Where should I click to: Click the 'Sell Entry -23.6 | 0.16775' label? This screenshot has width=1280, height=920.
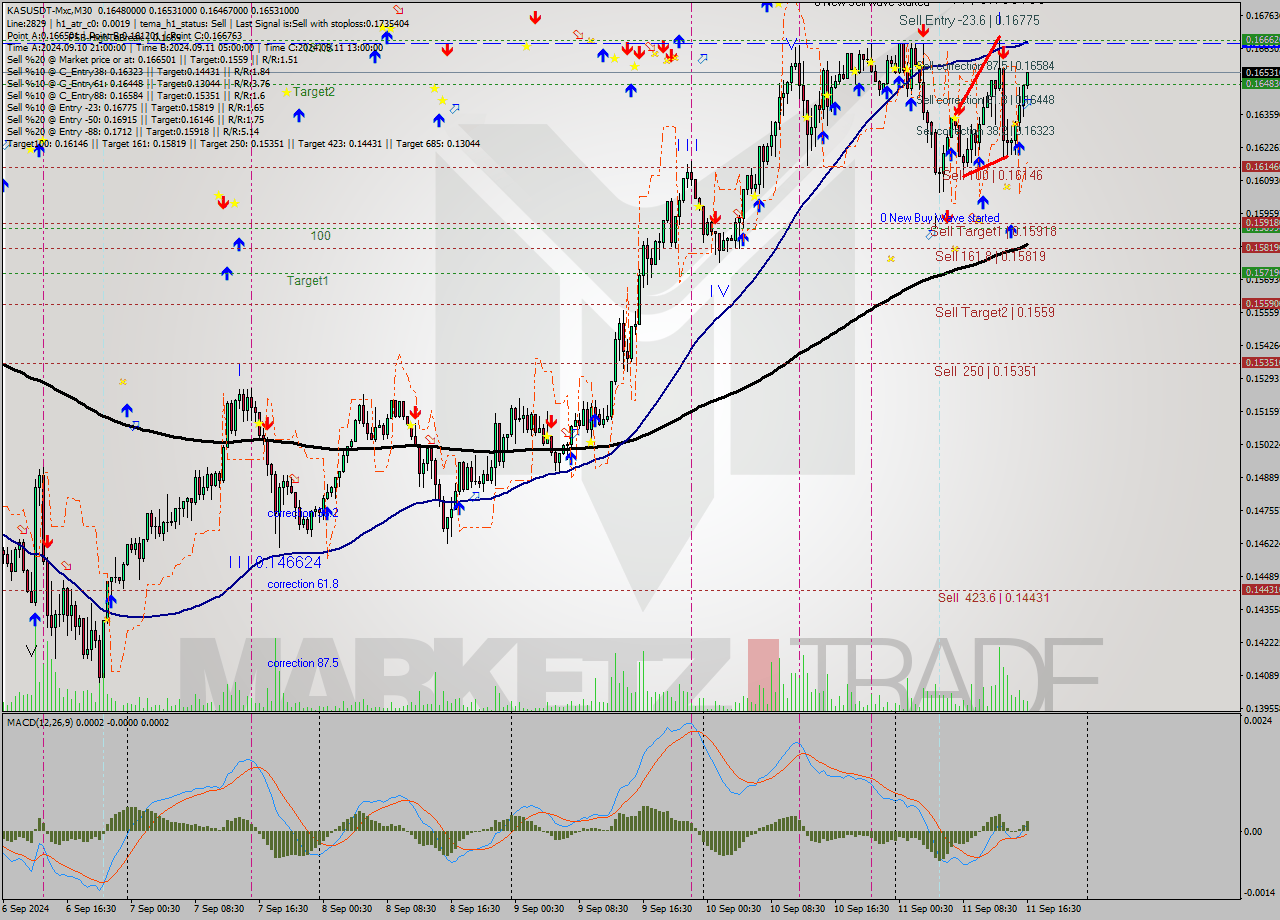(969, 20)
